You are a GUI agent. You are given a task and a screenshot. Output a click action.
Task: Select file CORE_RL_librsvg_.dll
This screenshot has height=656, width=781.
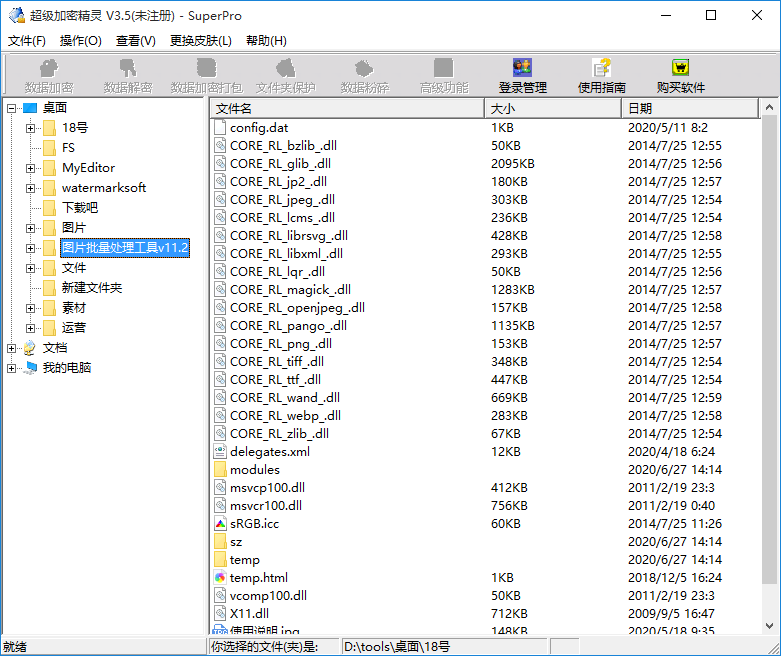point(289,236)
